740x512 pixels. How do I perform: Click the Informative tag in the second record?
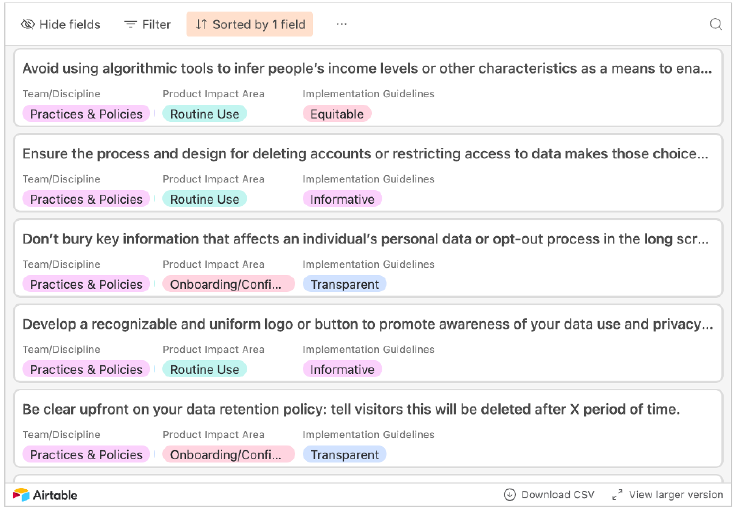[x=342, y=199]
